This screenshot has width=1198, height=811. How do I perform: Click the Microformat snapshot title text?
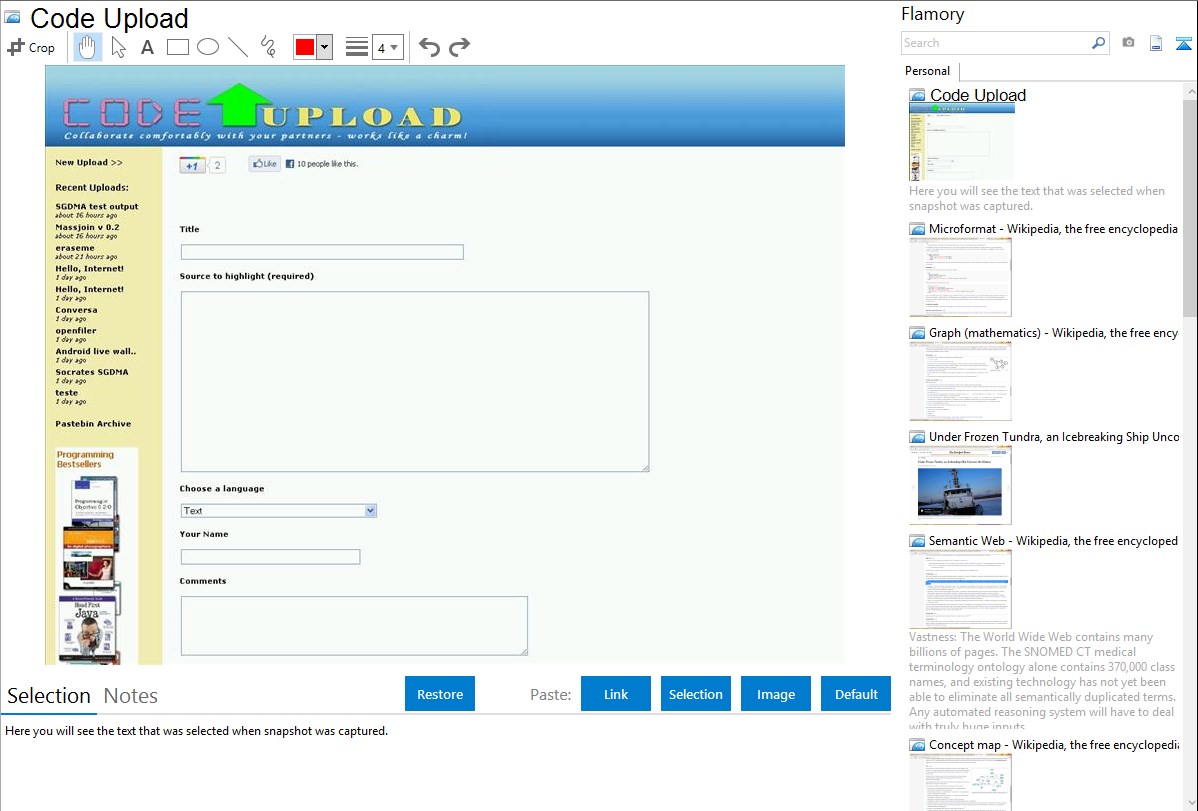(1053, 229)
